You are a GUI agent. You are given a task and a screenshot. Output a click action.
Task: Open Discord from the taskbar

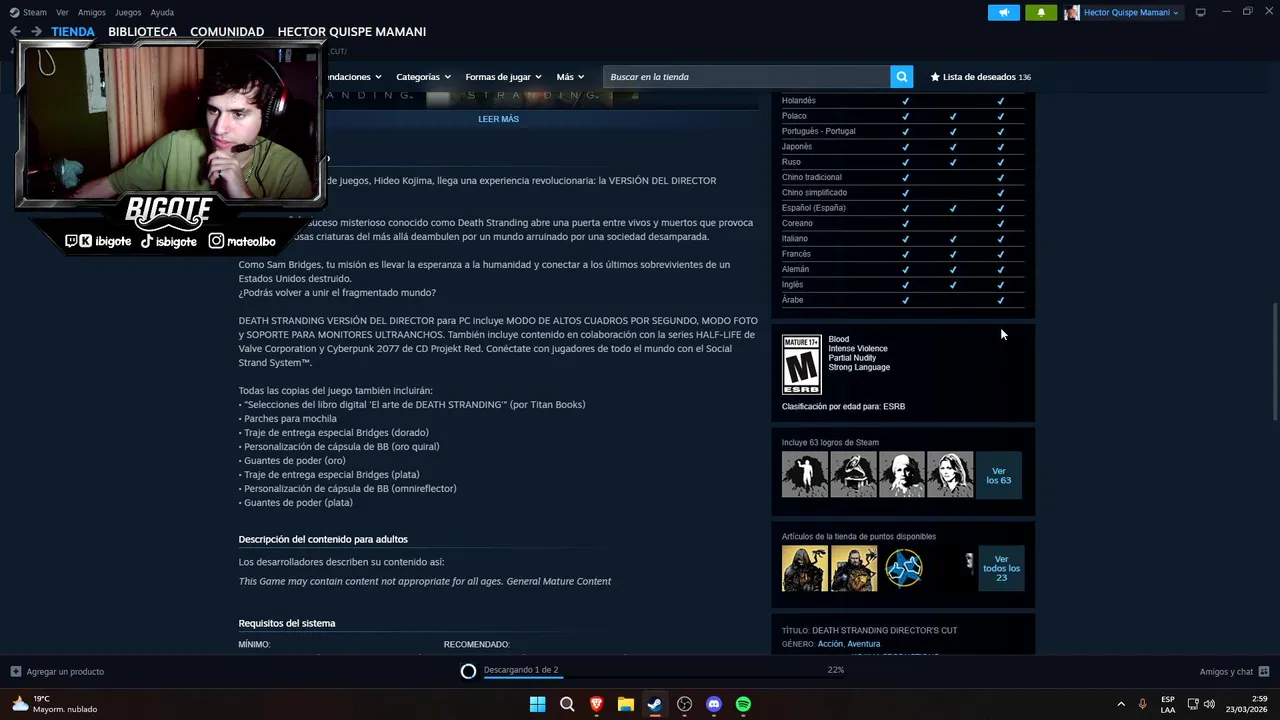(714, 704)
